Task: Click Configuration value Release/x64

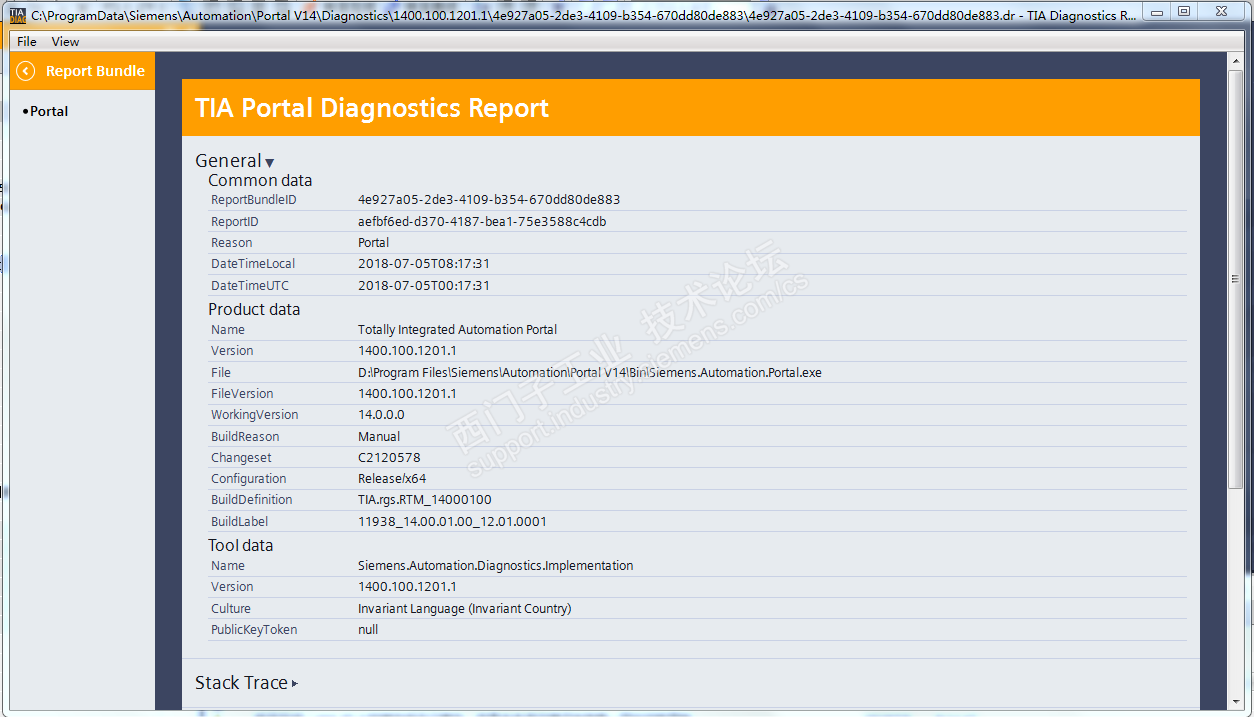Action: (x=392, y=479)
